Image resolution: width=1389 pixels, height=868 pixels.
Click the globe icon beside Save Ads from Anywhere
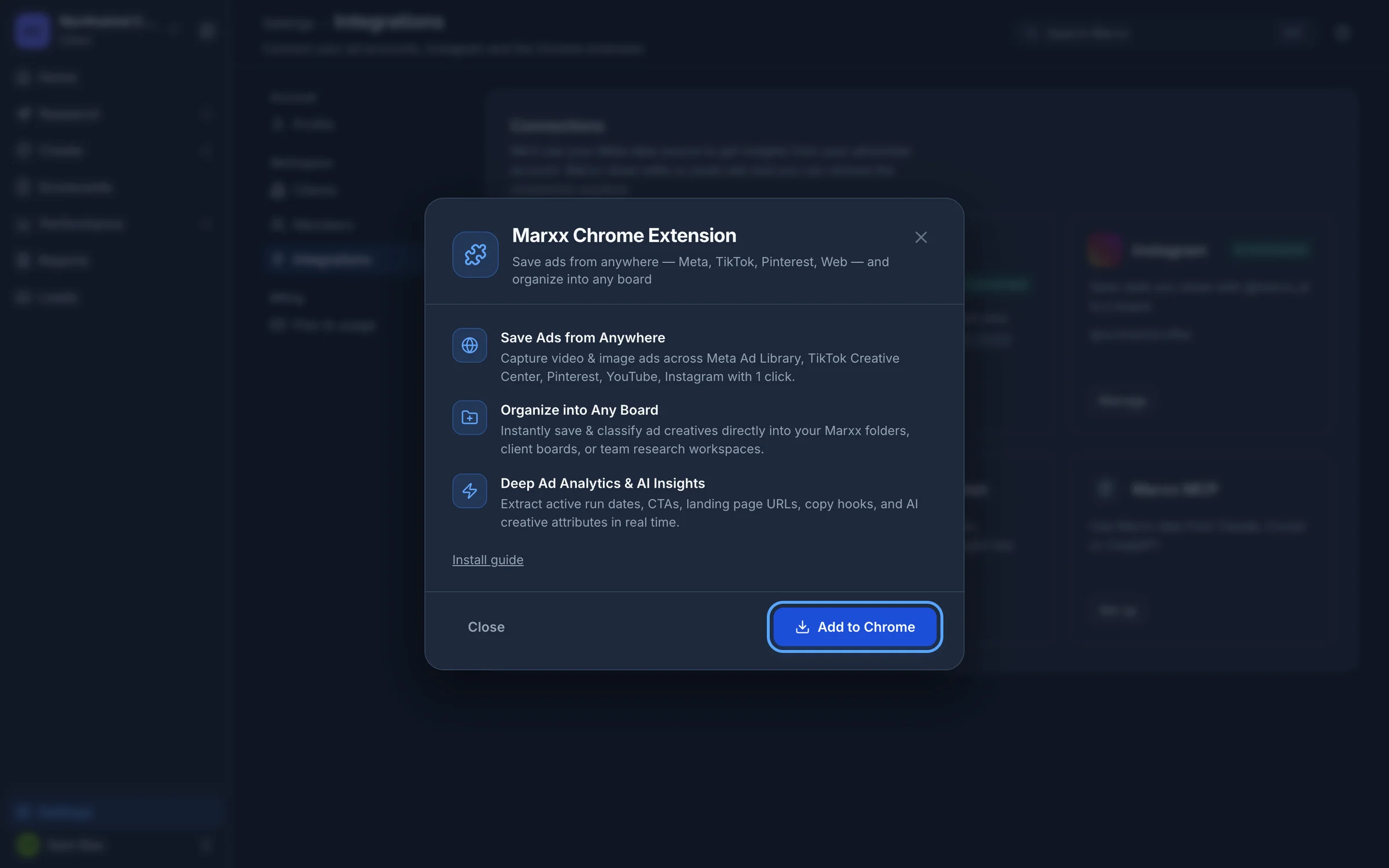click(x=469, y=345)
